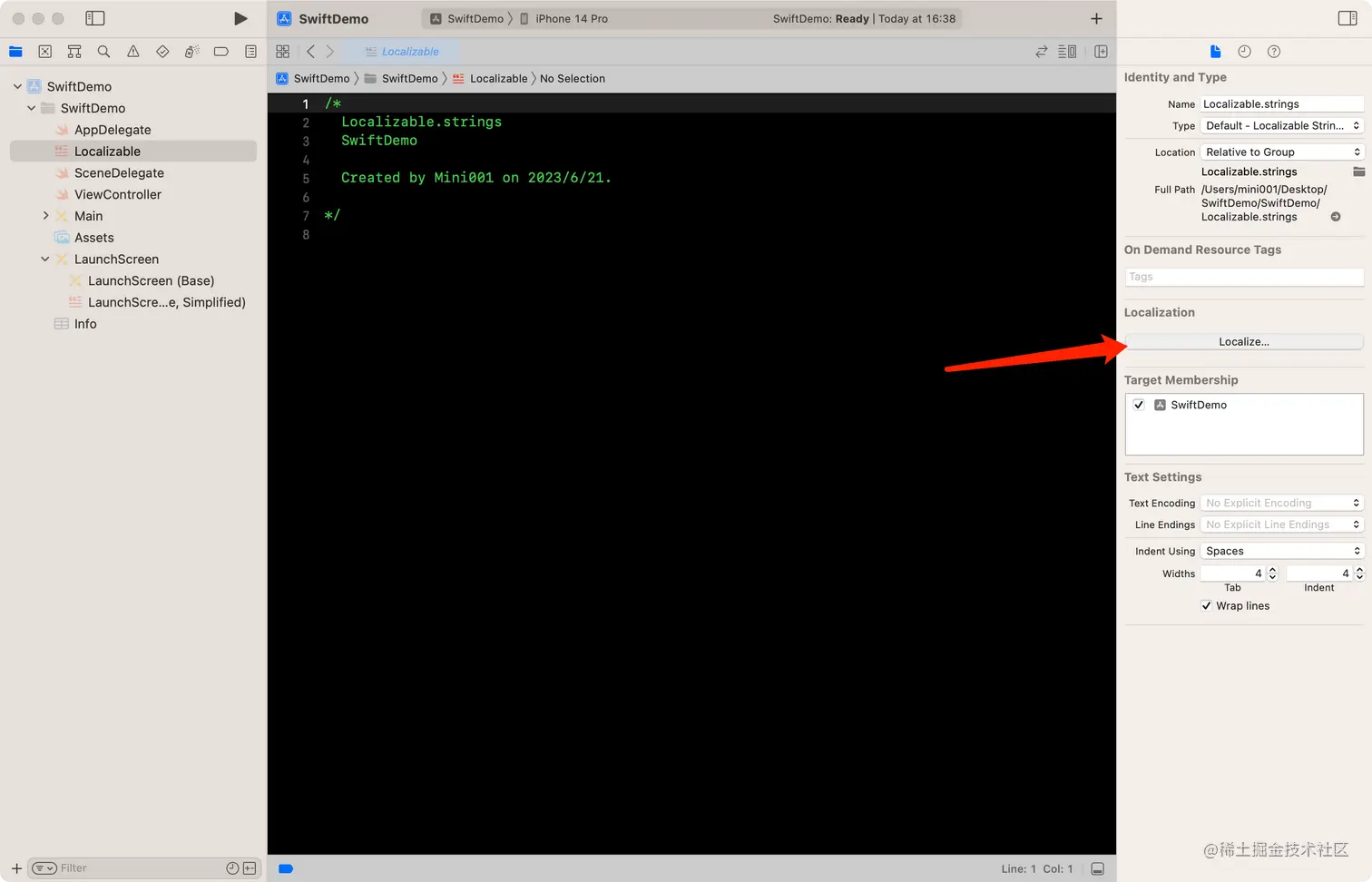Screen dimensions: 1372x882
Task: Open the Indent Using dropdown
Action: [x=1282, y=551]
